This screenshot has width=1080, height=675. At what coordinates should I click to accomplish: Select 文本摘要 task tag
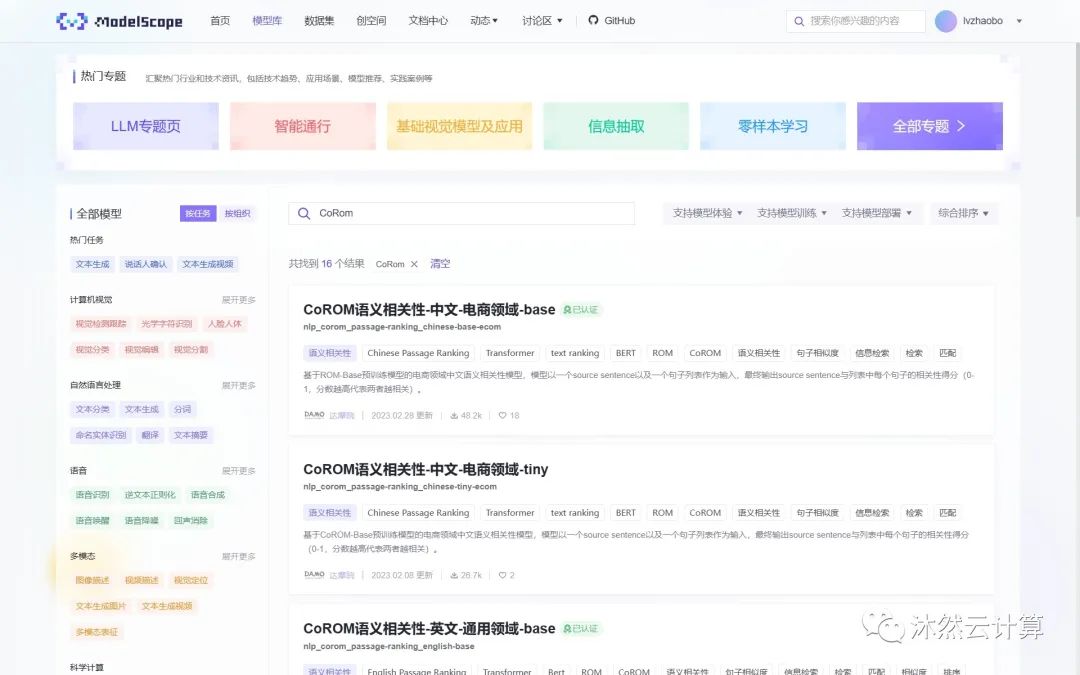(x=191, y=435)
